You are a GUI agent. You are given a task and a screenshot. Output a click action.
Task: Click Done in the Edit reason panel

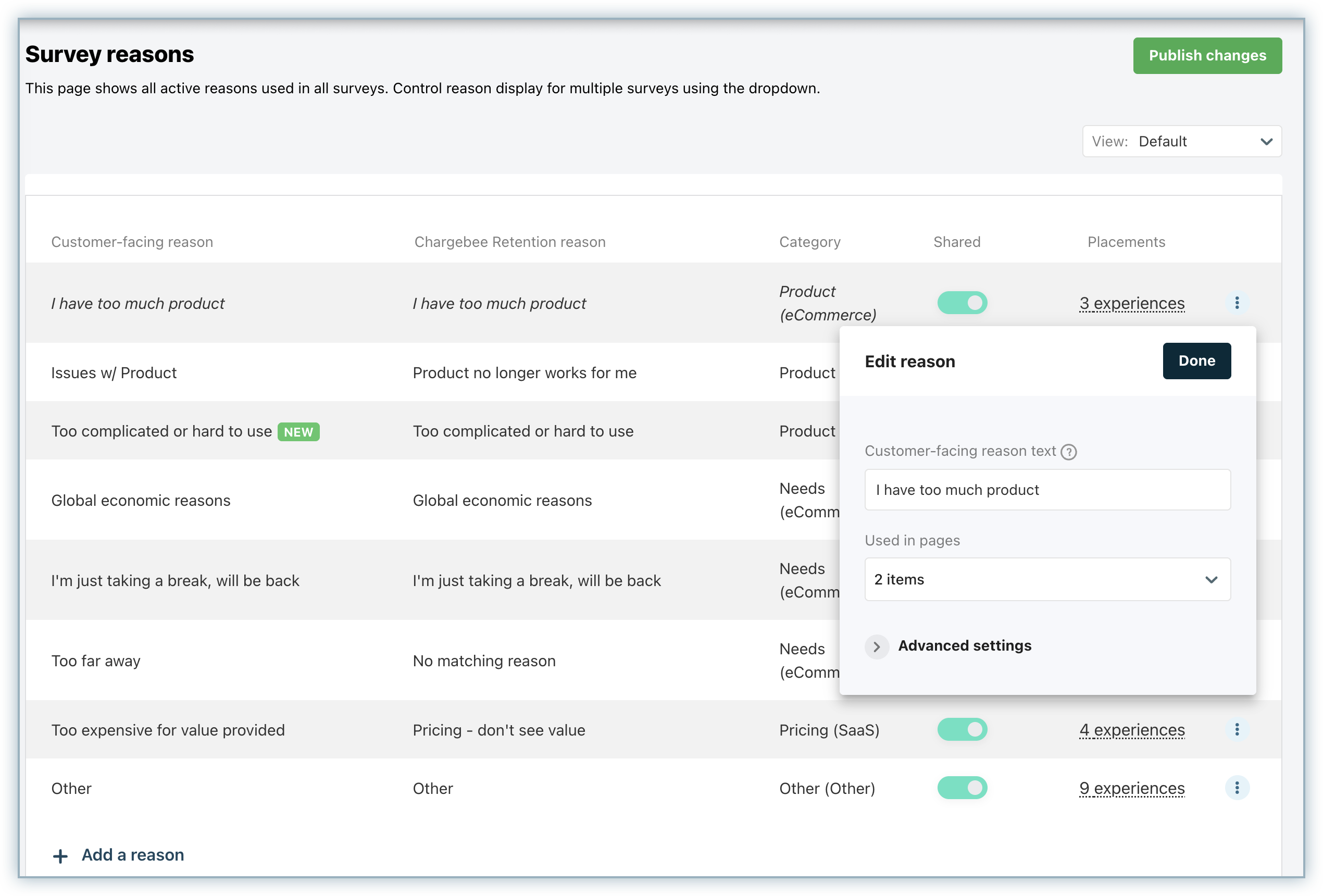coord(1196,361)
